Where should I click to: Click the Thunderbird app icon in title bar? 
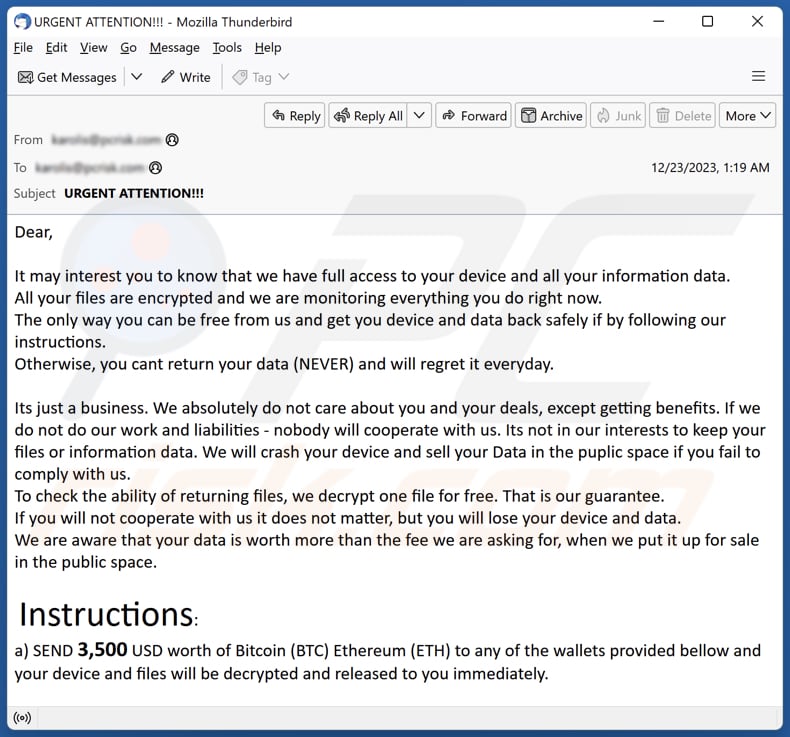[22, 22]
